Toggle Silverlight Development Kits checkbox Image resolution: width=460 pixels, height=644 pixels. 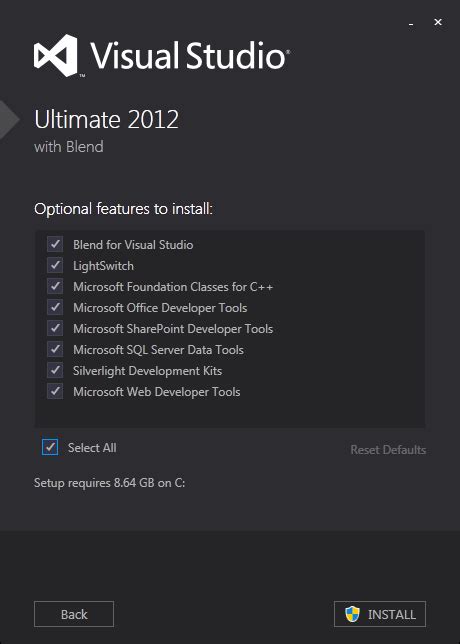pos(55,370)
